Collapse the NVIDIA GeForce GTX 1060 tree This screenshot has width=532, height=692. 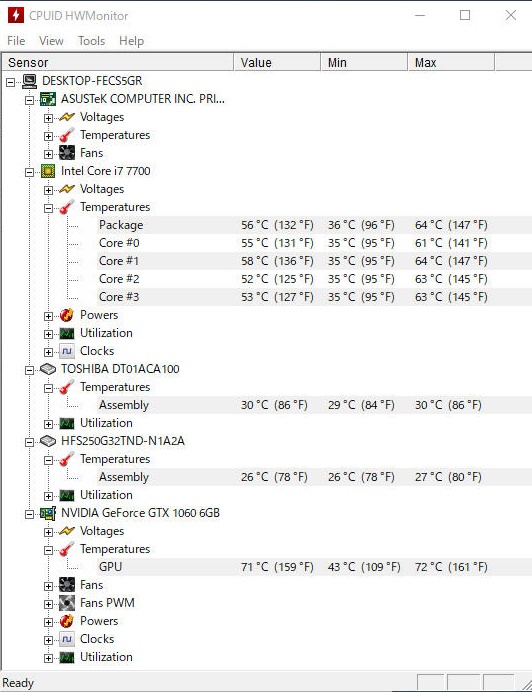[29, 514]
